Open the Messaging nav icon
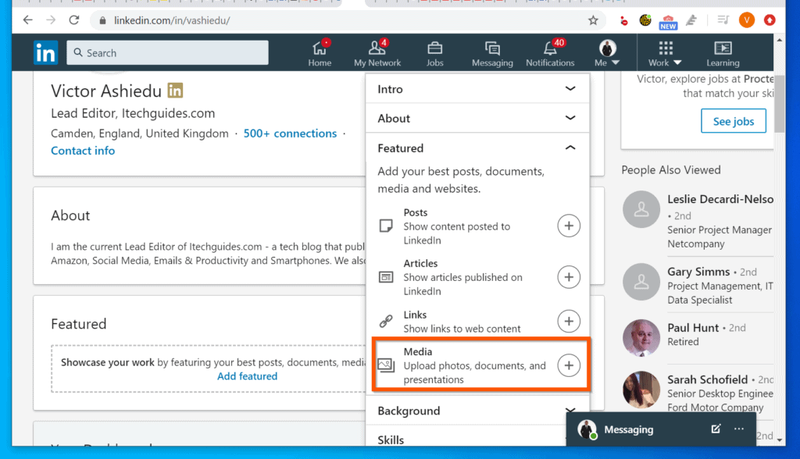The height and width of the screenshot is (459, 800). pos(492,53)
